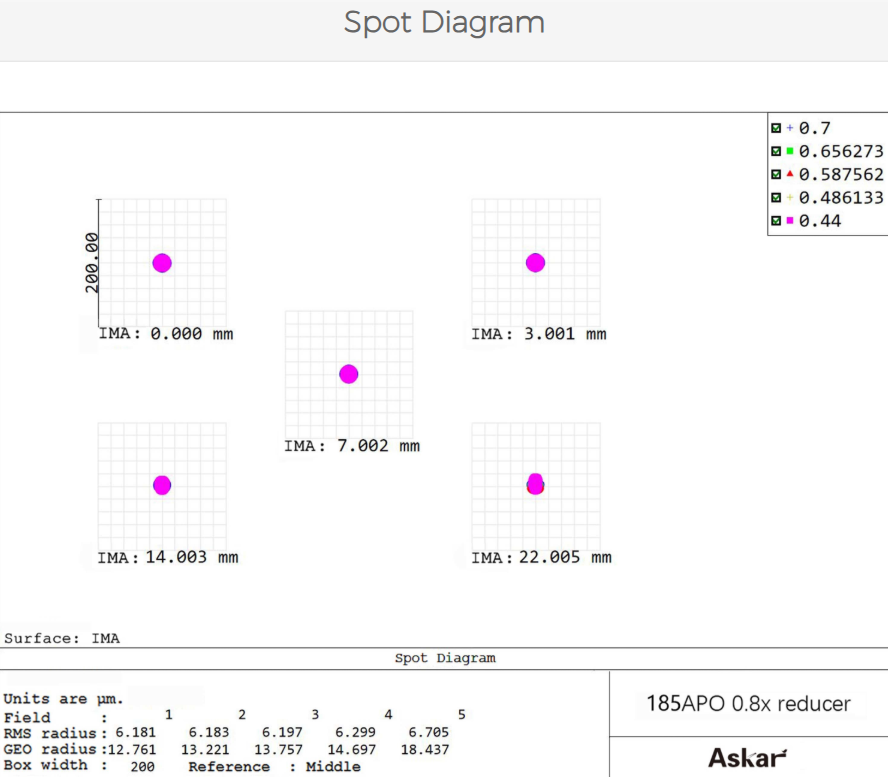888x777 pixels.
Task: Click the magenta spot at IMA 7.002 mm
Action: click(348, 374)
